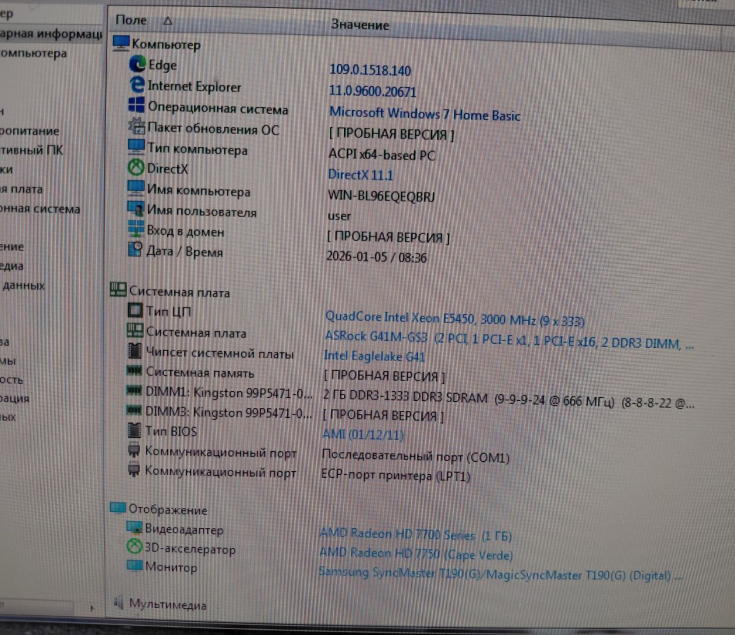
Task: Select the Отображение group header
Action: [x=167, y=510]
